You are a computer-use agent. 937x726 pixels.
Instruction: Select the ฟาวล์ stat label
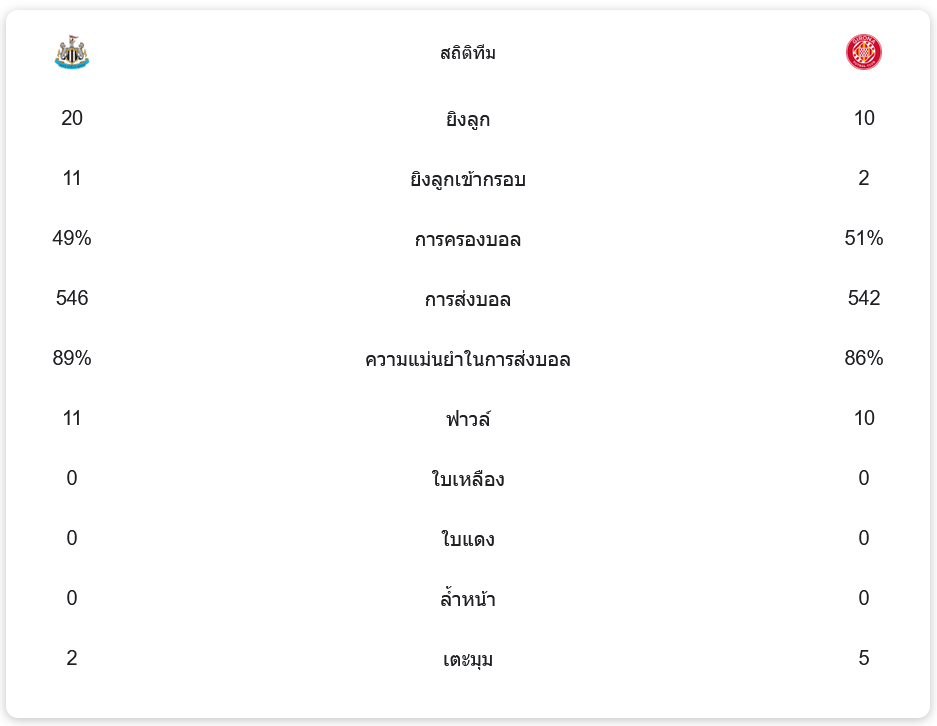468,420
